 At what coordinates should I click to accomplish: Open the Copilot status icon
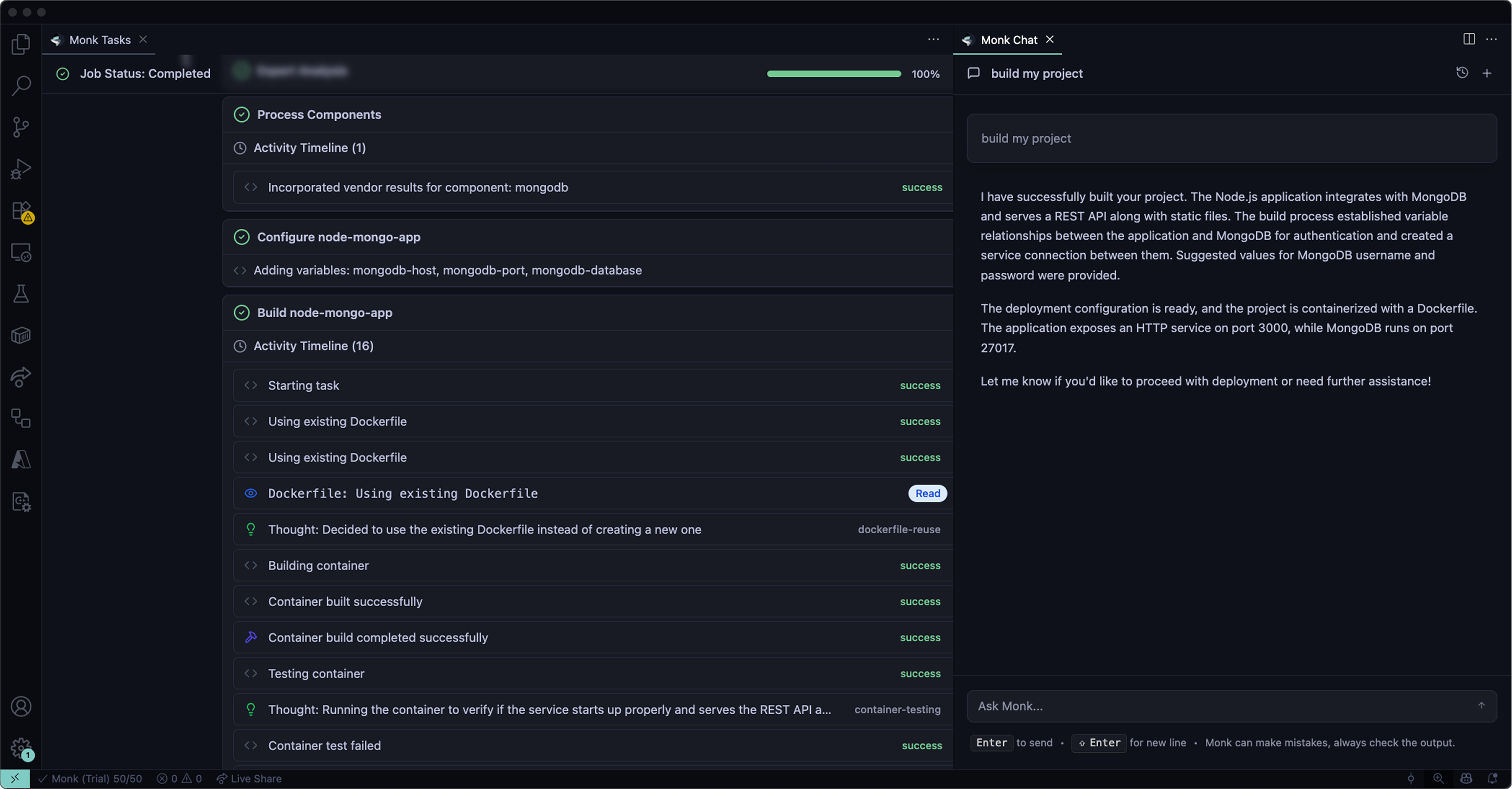point(1466,778)
